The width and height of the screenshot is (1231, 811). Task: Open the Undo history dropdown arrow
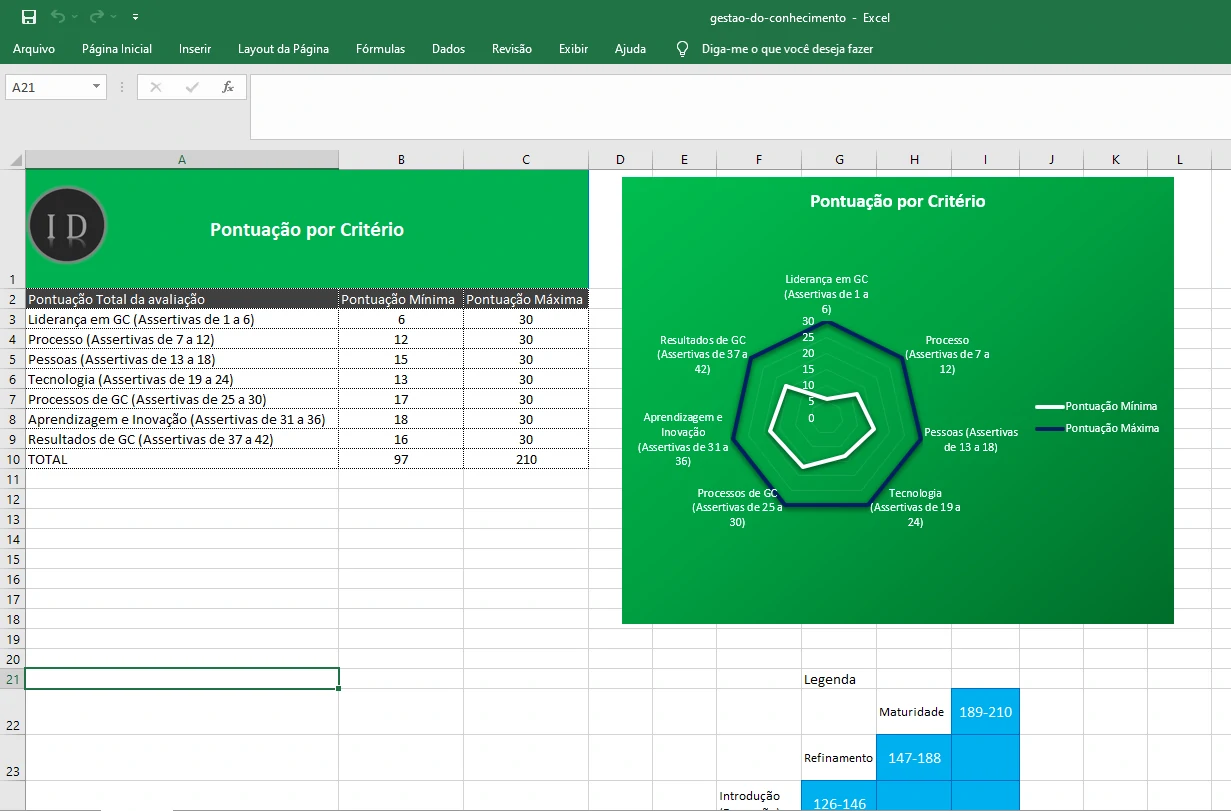click(x=75, y=17)
